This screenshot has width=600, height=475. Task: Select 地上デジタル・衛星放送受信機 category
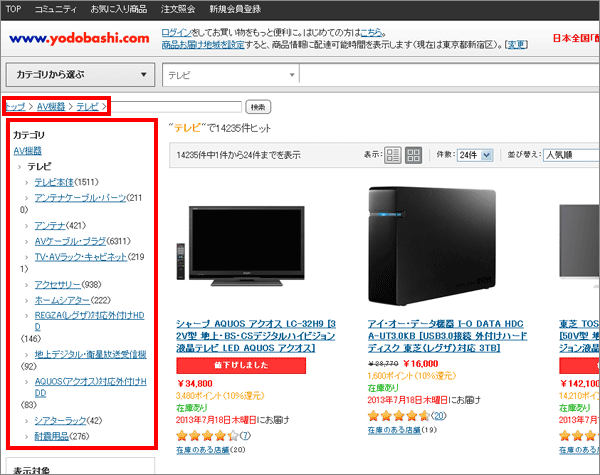(x=90, y=354)
